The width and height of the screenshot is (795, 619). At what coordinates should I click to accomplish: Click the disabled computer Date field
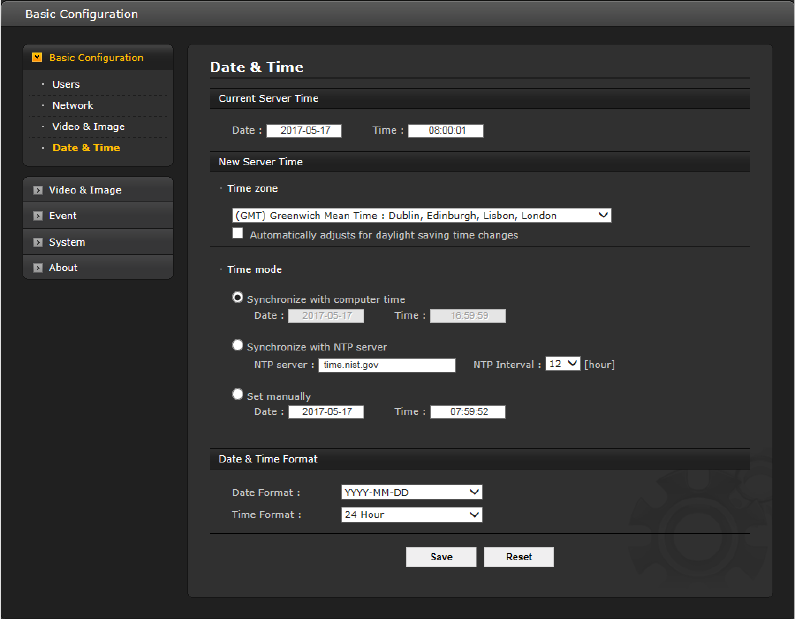click(326, 316)
